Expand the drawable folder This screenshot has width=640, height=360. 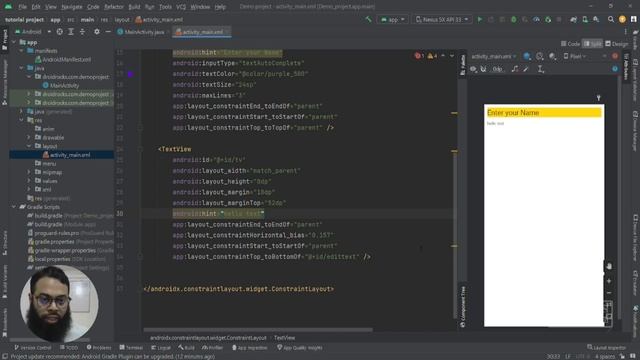tap(29, 138)
